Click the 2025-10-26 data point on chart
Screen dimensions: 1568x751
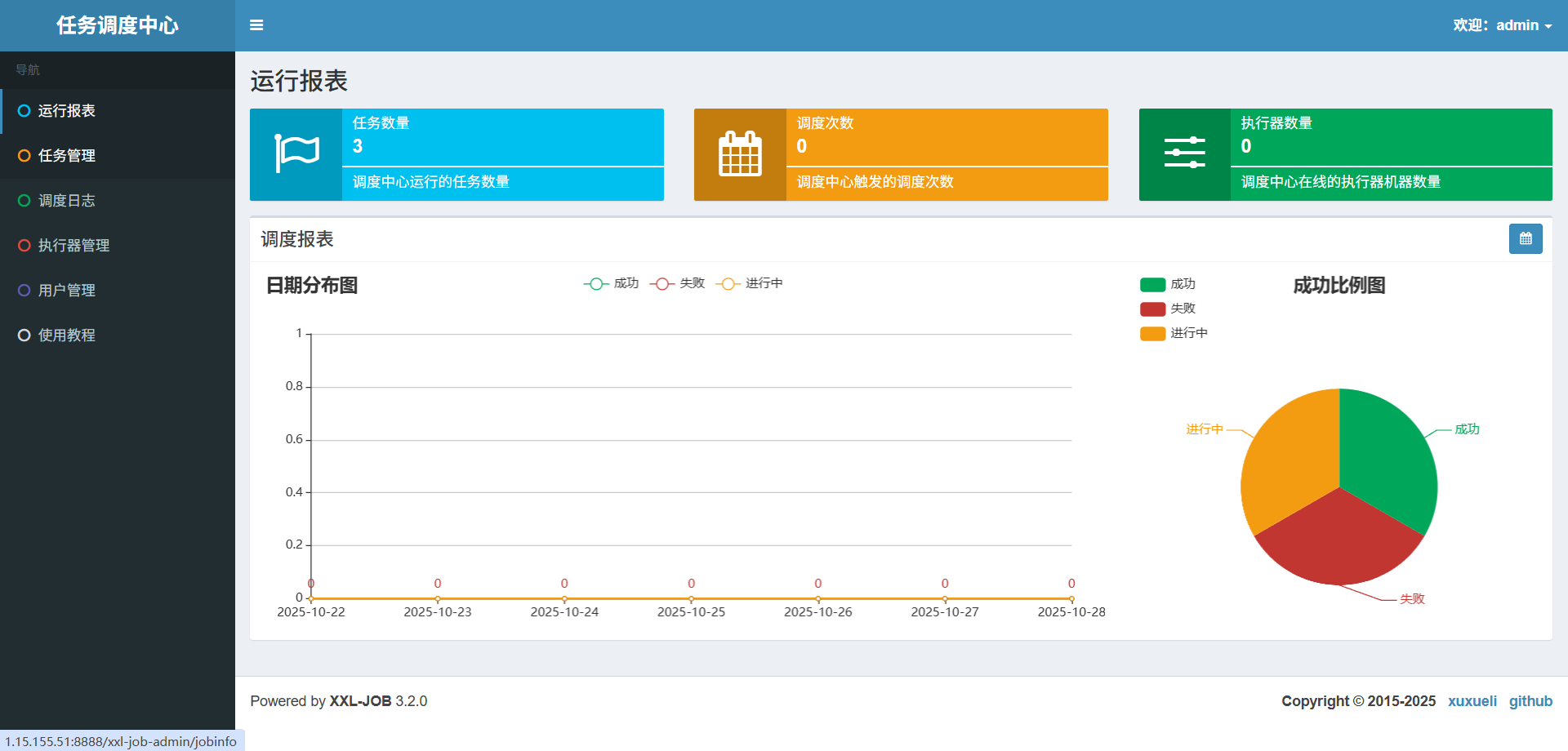click(818, 599)
